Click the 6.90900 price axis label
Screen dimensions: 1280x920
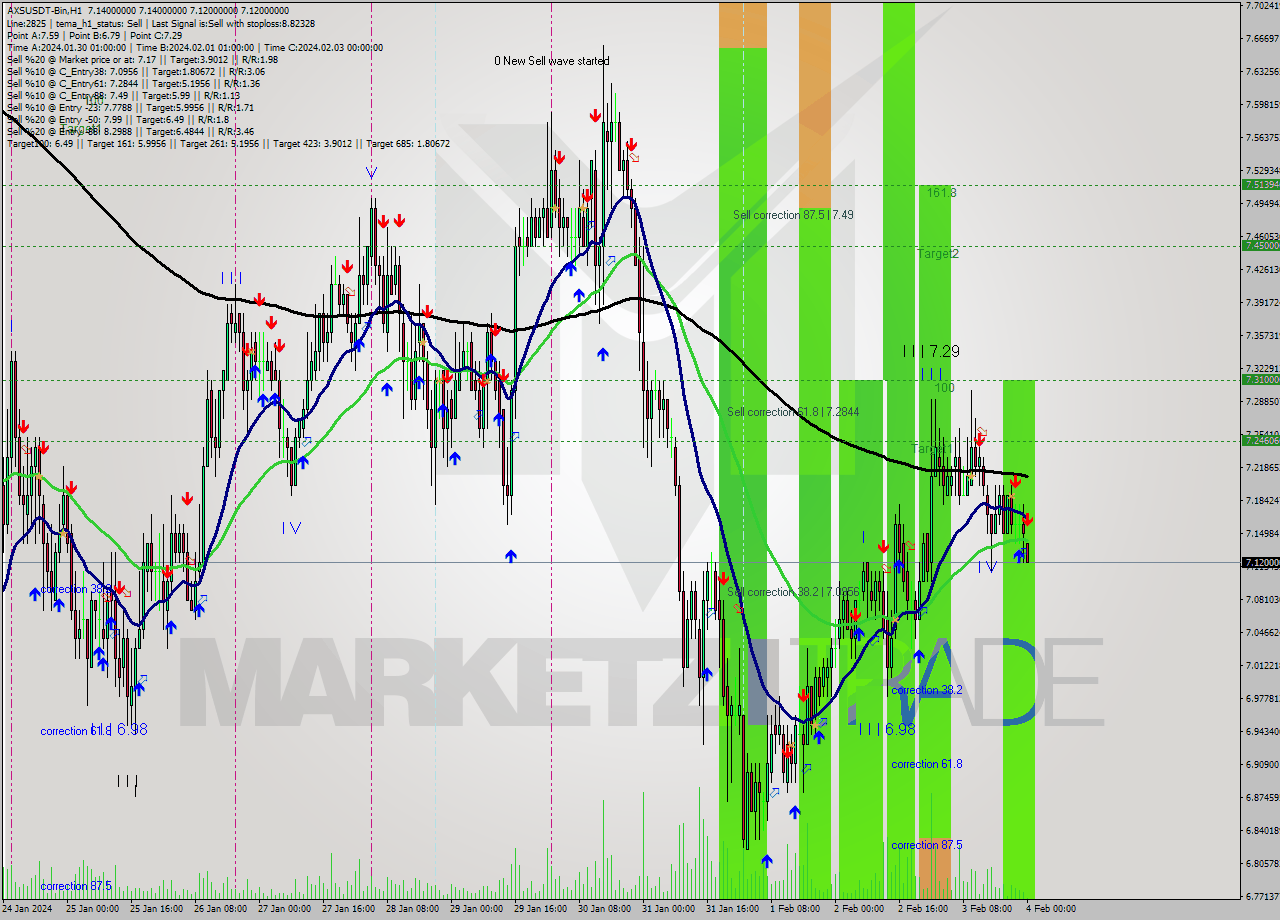click(1261, 764)
